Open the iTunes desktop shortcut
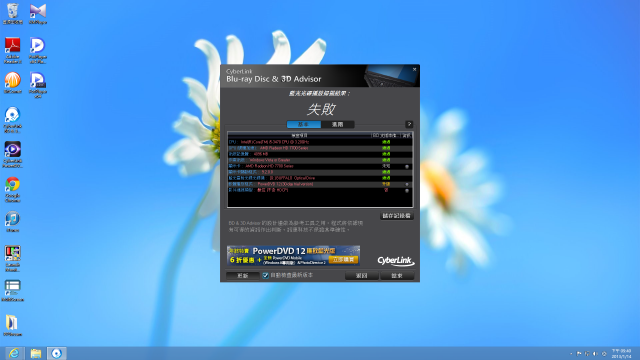This screenshot has height=360, width=640. tap(13, 222)
